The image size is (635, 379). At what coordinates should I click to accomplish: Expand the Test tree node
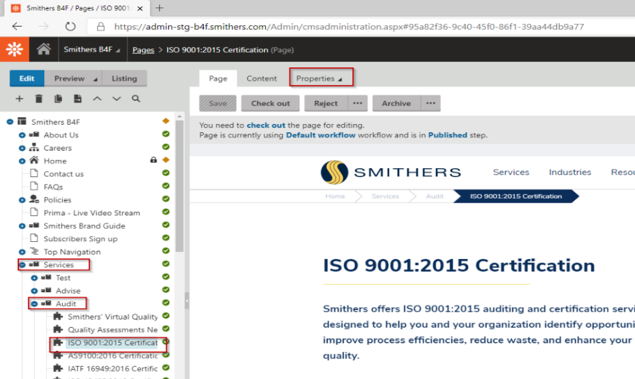pos(34,278)
